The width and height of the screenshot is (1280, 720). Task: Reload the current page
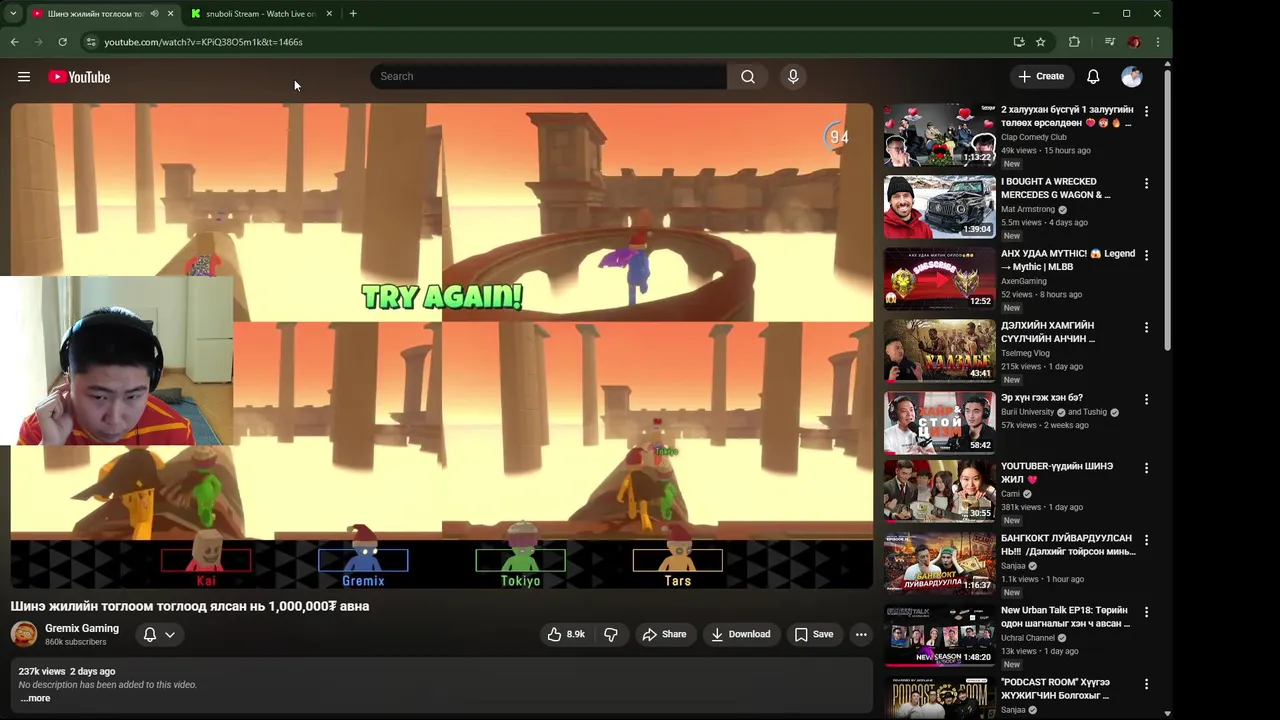tap(63, 42)
